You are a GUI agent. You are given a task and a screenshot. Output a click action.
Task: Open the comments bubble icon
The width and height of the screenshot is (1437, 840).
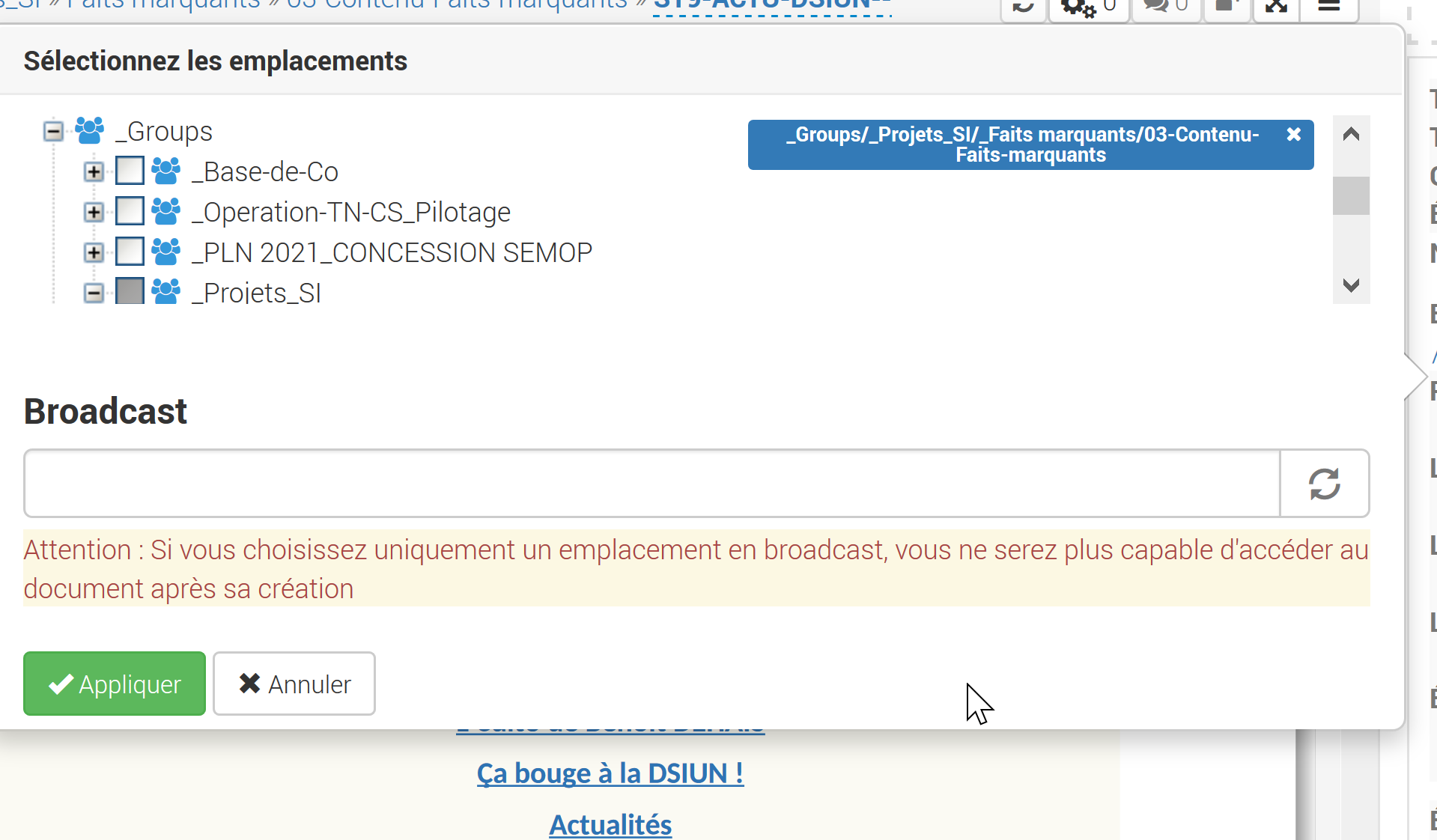(1158, 6)
